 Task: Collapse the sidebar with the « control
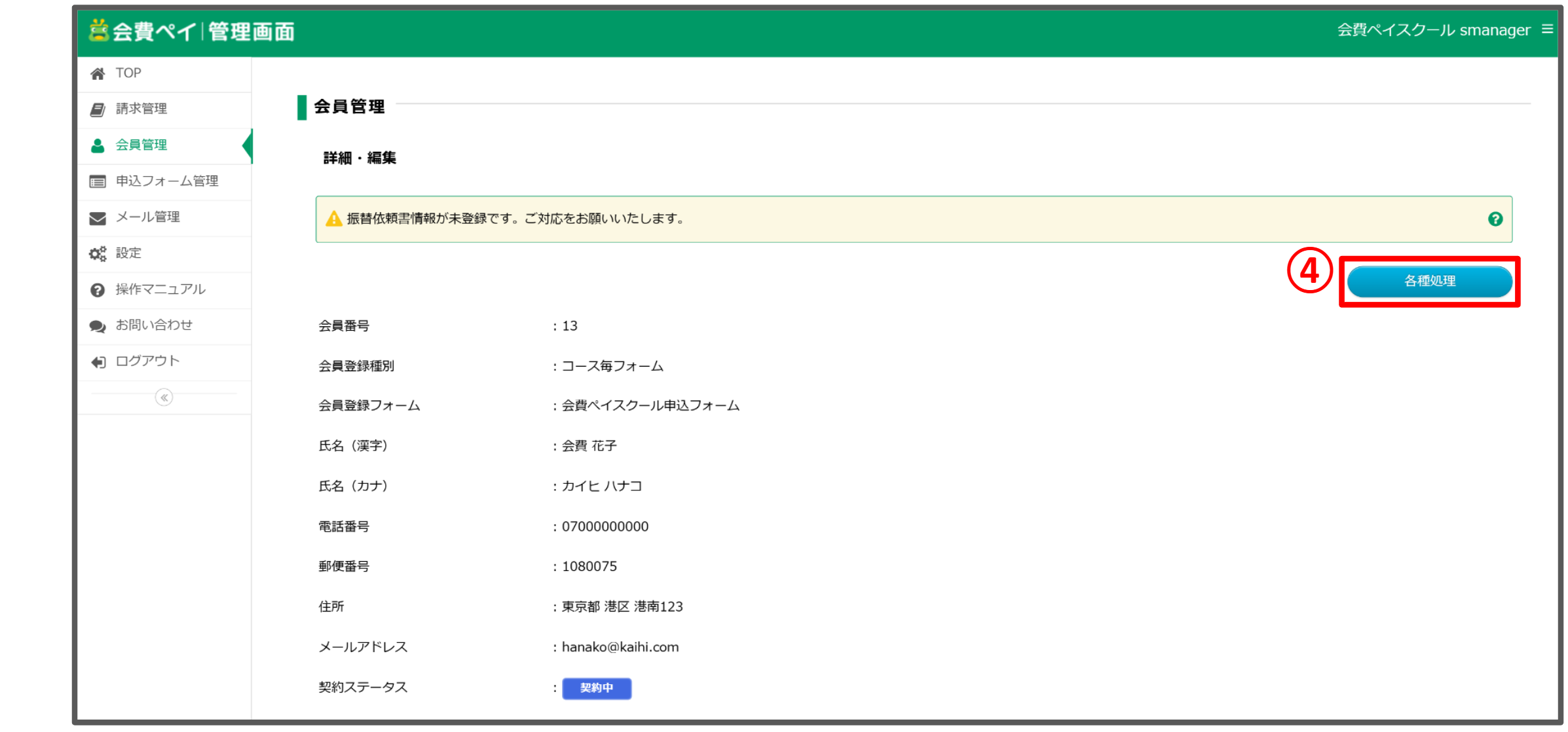click(x=164, y=397)
